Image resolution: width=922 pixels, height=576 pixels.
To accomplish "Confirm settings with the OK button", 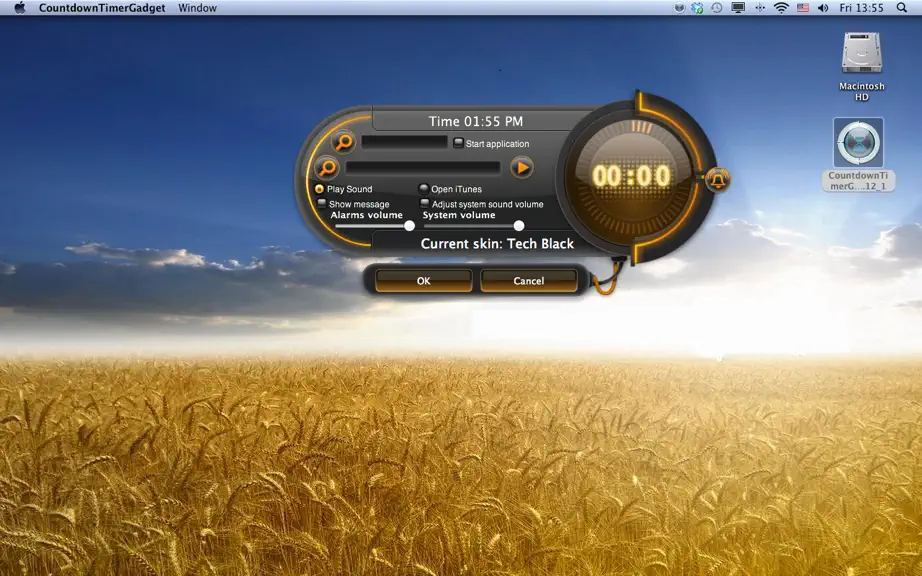I will pos(423,280).
